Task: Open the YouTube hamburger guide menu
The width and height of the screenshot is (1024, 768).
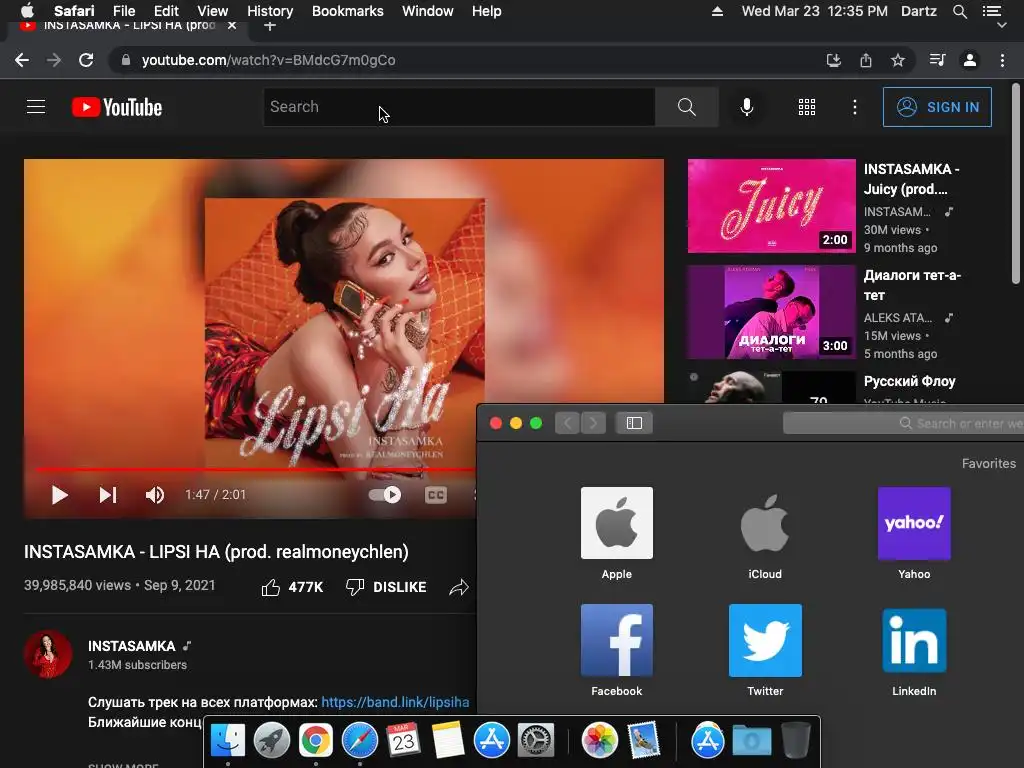Action: (36, 106)
